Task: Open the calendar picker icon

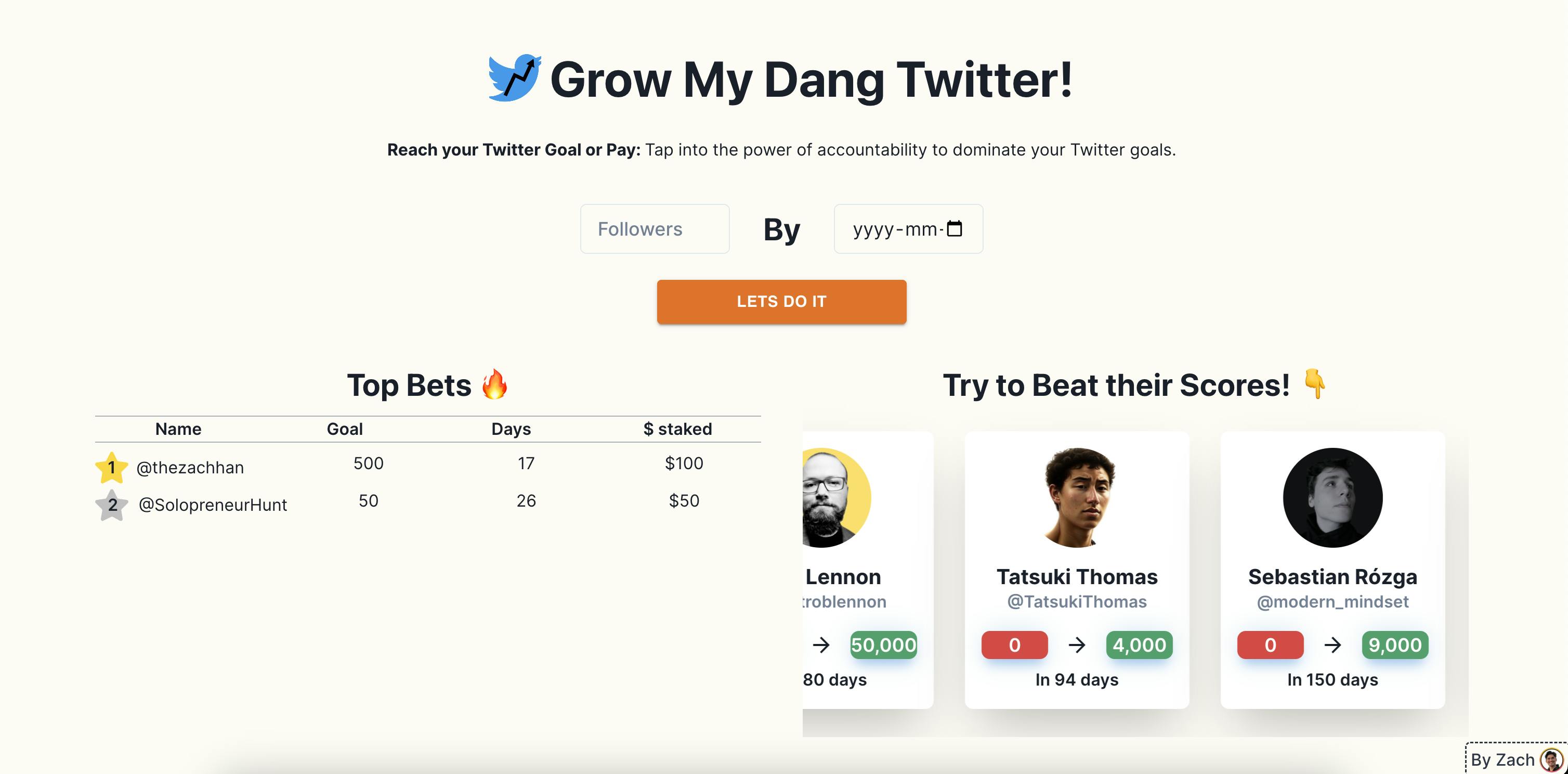Action: pos(955,228)
